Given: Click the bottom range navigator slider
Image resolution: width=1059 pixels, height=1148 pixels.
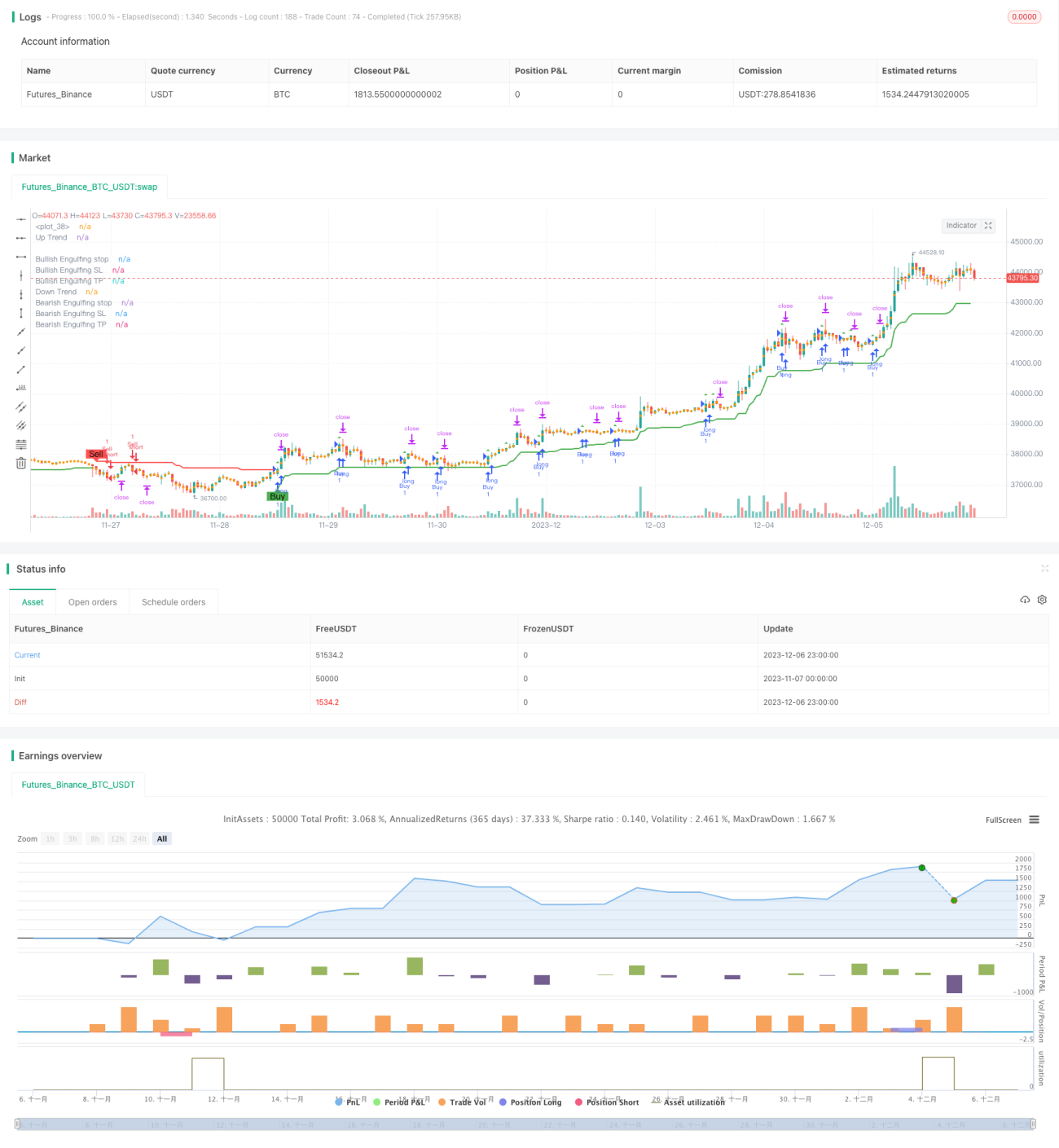Looking at the screenshot, I should (x=525, y=1124).
